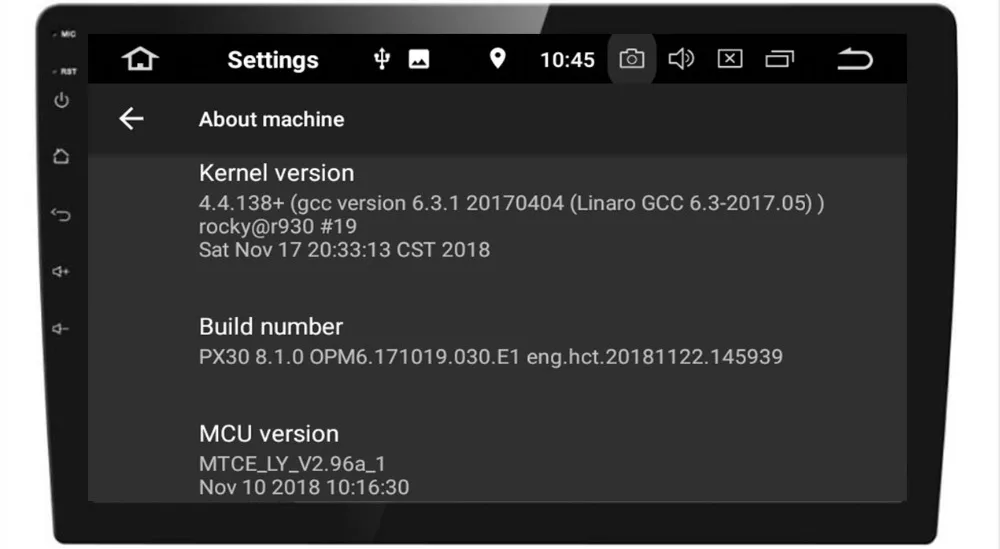Increase volume with side panel button
This screenshot has width=1000, height=549.
click(x=61, y=272)
